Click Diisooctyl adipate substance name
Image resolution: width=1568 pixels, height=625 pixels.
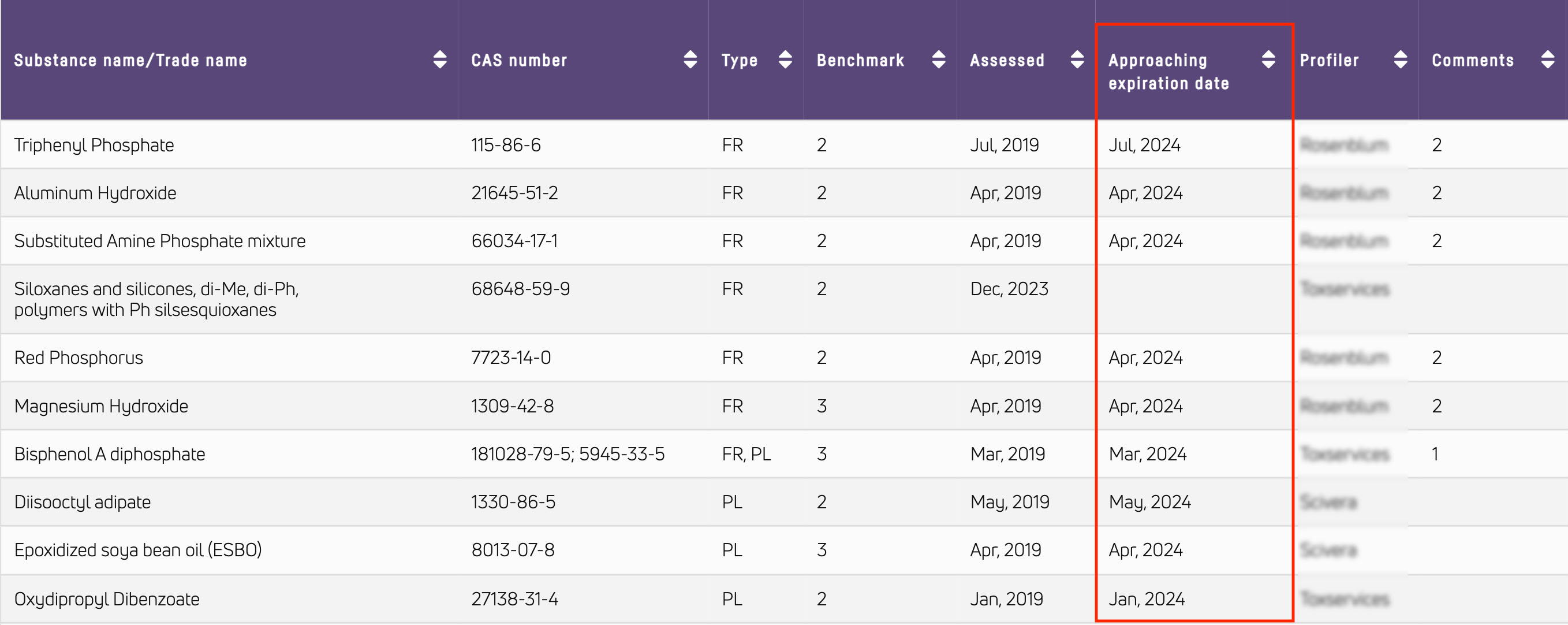[x=82, y=503]
